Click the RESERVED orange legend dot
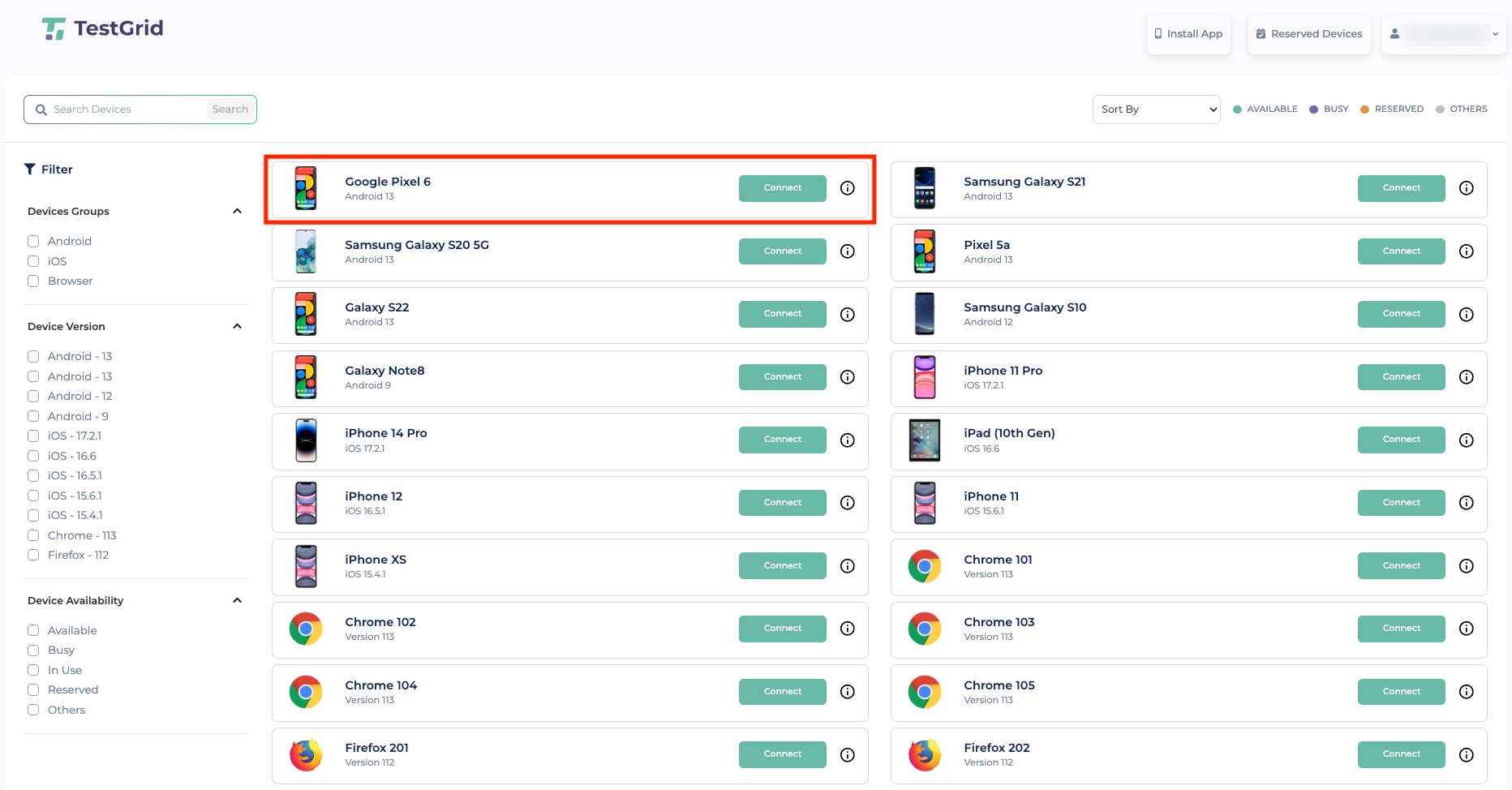 click(x=1364, y=109)
